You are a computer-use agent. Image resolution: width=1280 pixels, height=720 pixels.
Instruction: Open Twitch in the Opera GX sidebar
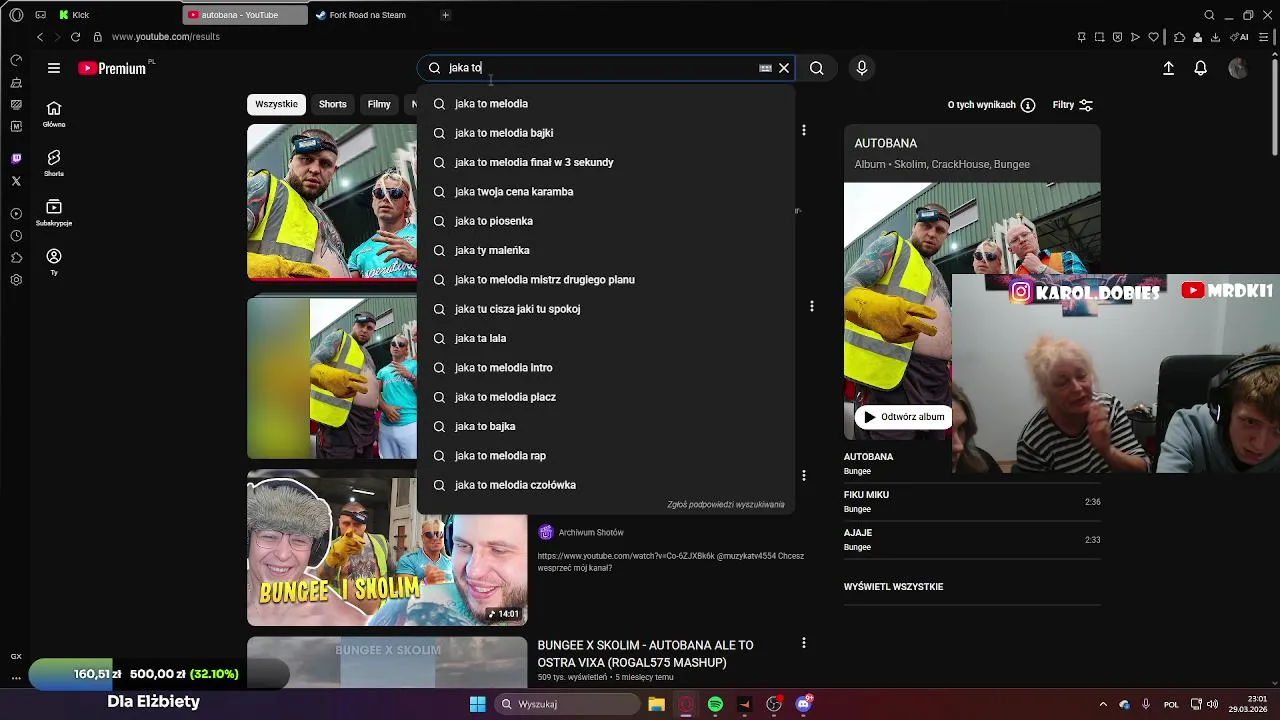coord(16,158)
